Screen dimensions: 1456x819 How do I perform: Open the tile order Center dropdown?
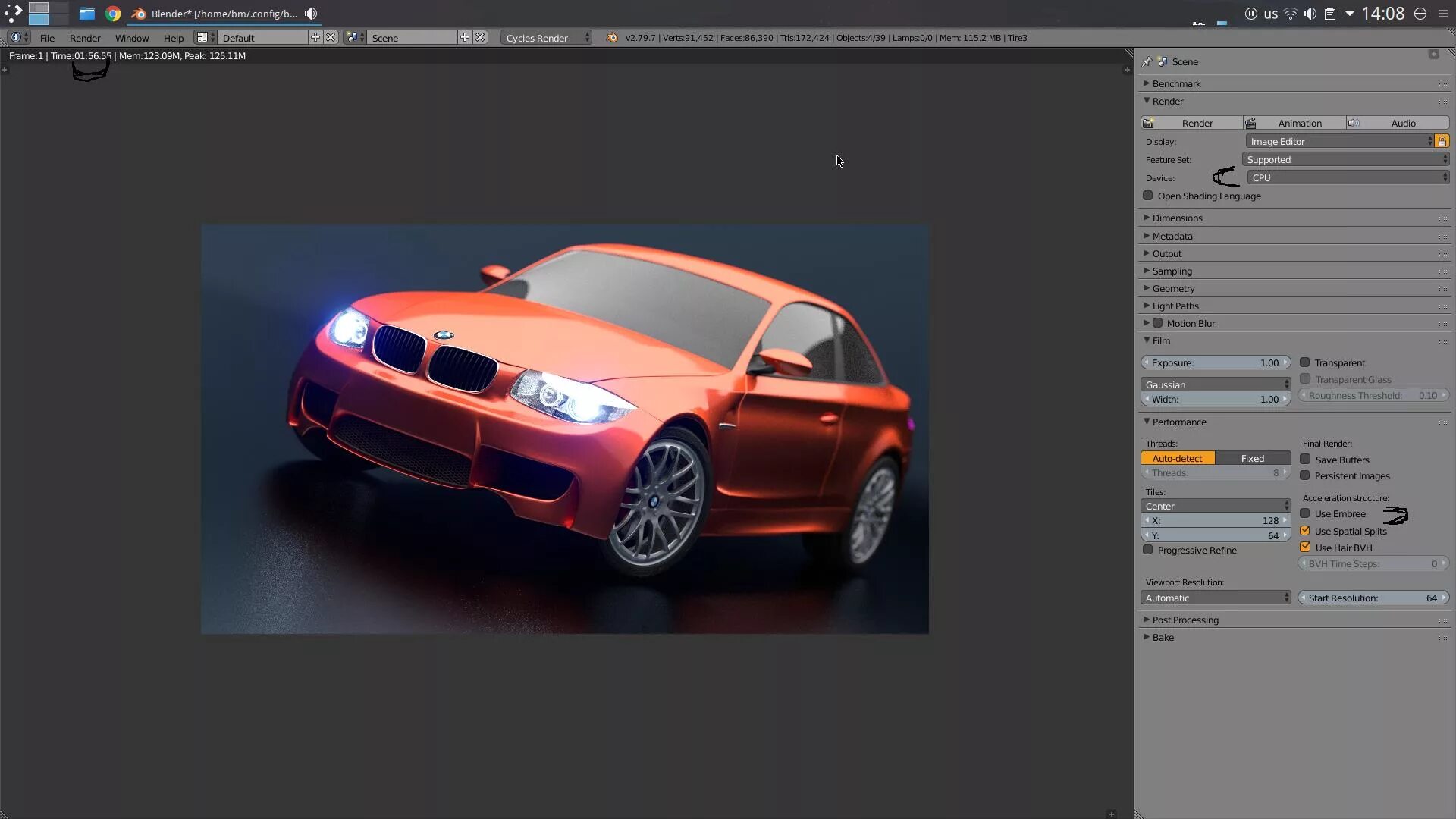tap(1216, 506)
